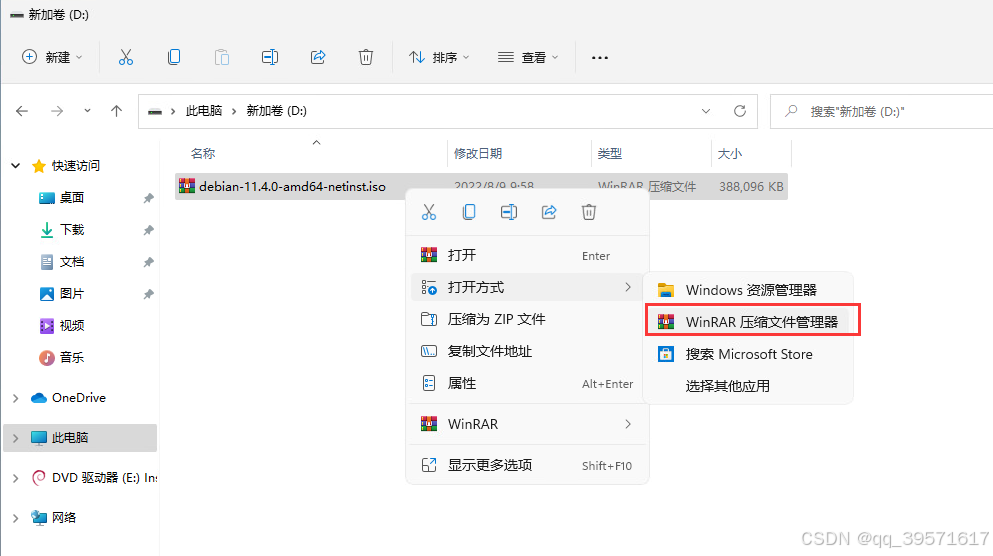Viewport: 993px width, 556px height.
Task: Click the Share icon in the top toolbar
Action: [318, 58]
